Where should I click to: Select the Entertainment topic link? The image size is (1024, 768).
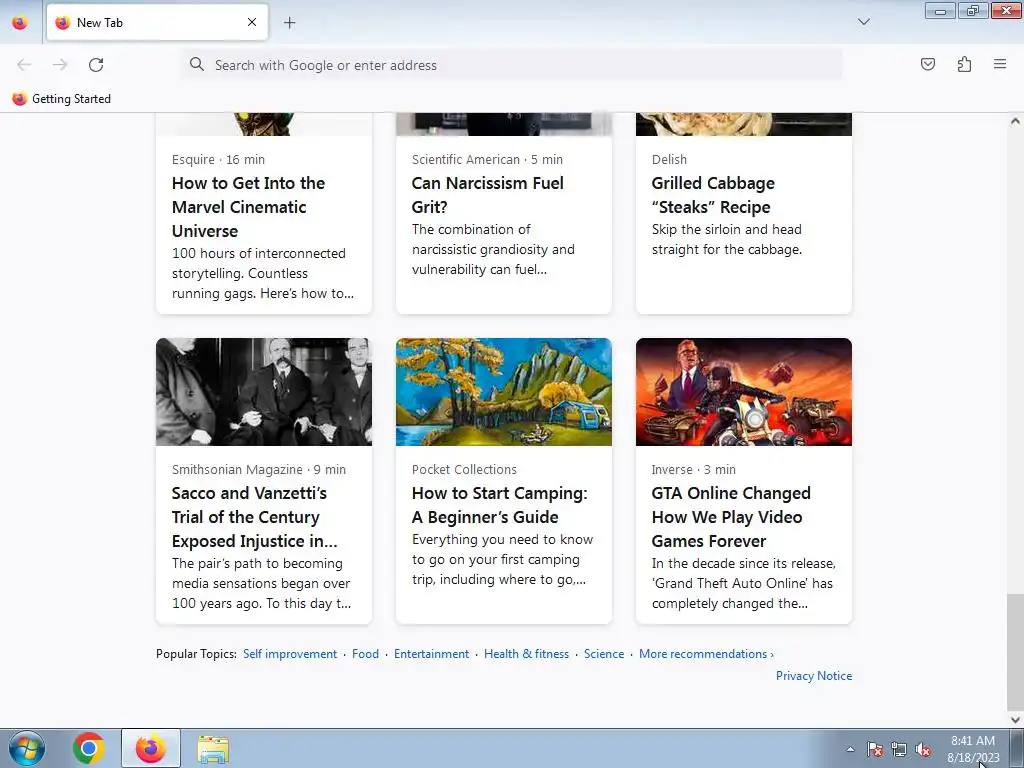(x=431, y=654)
